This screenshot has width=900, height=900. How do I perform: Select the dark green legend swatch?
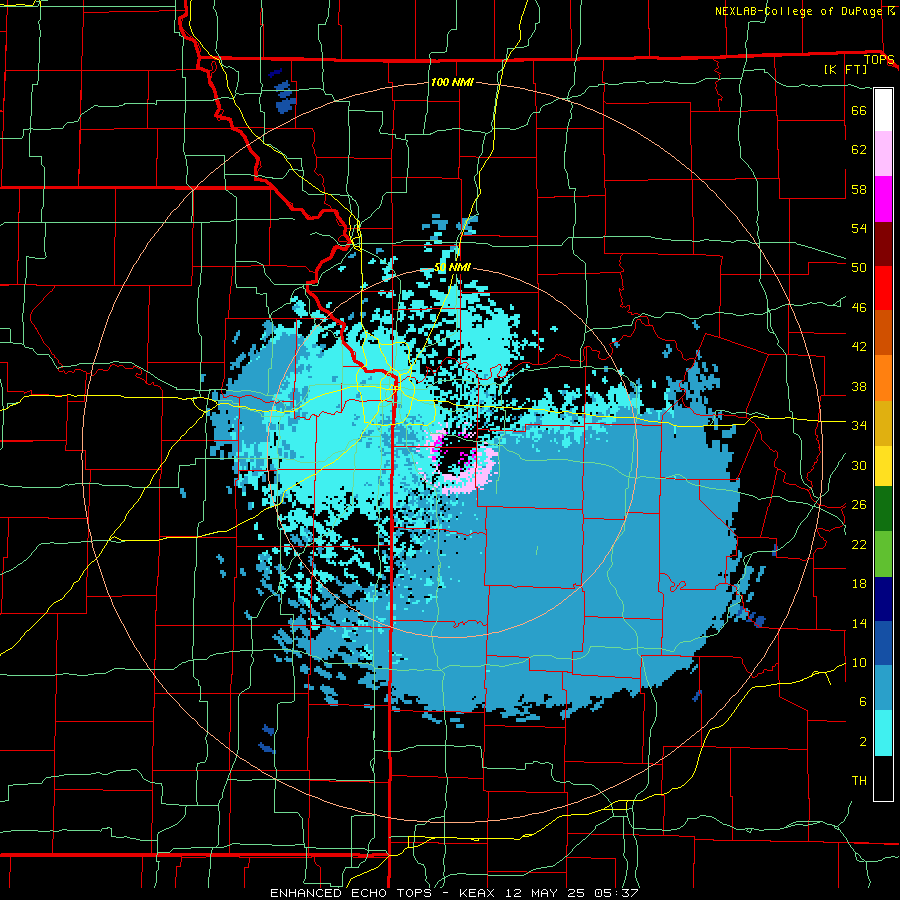click(883, 509)
